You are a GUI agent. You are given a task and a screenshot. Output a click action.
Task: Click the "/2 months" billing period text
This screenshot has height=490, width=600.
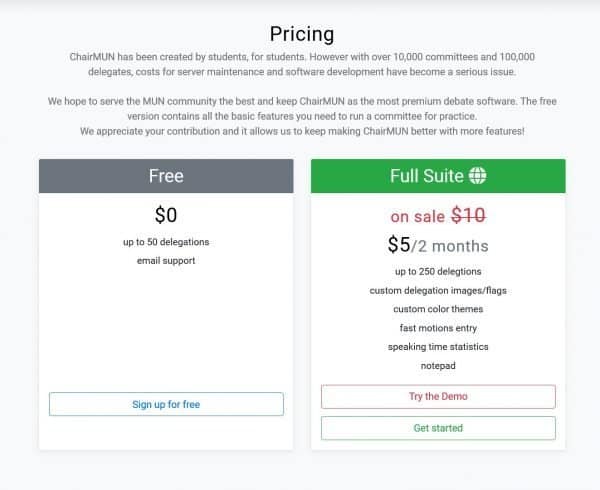click(x=450, y=246)
